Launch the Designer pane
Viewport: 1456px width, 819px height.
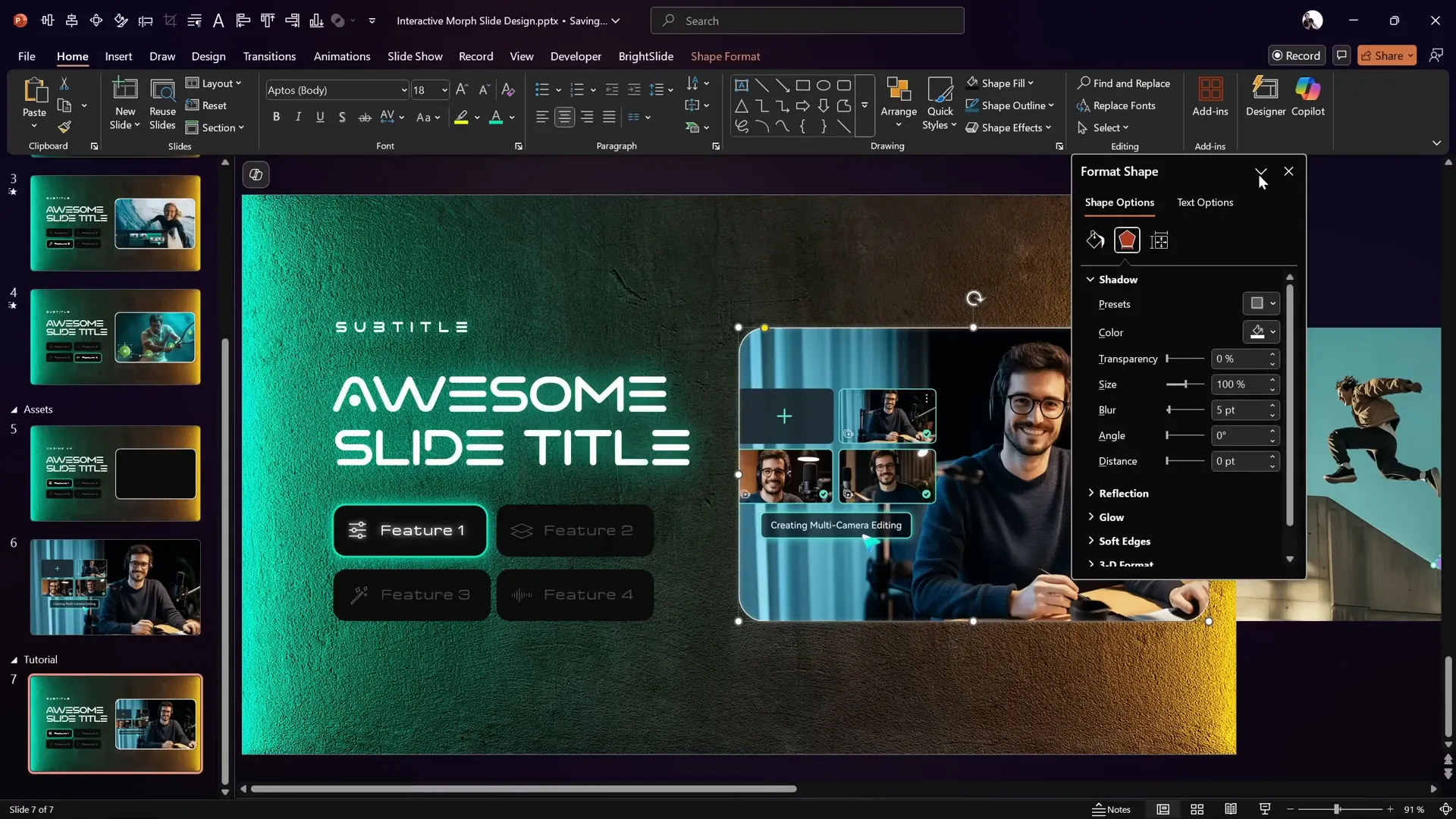(x=1266, y=97)
